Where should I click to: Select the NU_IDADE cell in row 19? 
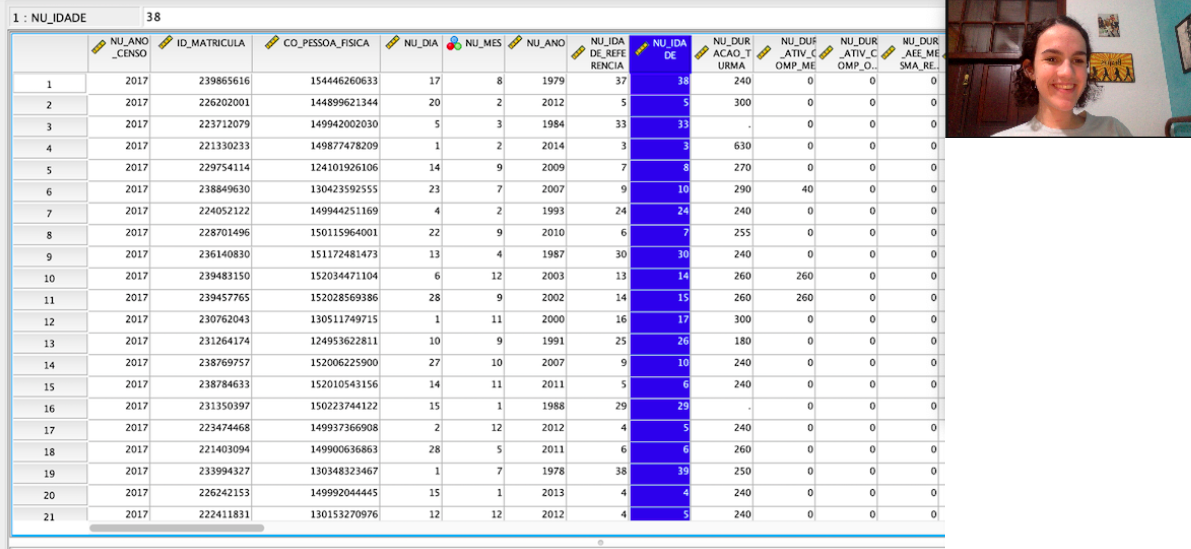tap(660, 472)
